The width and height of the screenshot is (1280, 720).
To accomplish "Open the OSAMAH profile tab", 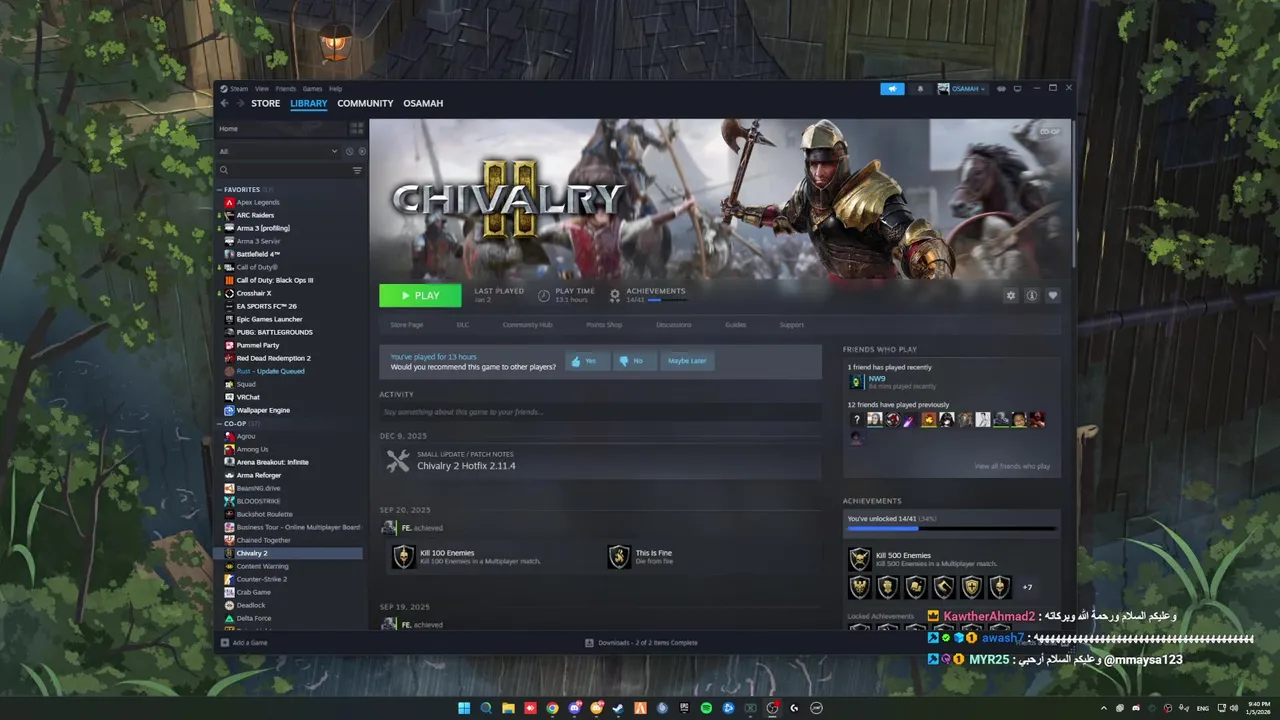I will pos(423,103).
